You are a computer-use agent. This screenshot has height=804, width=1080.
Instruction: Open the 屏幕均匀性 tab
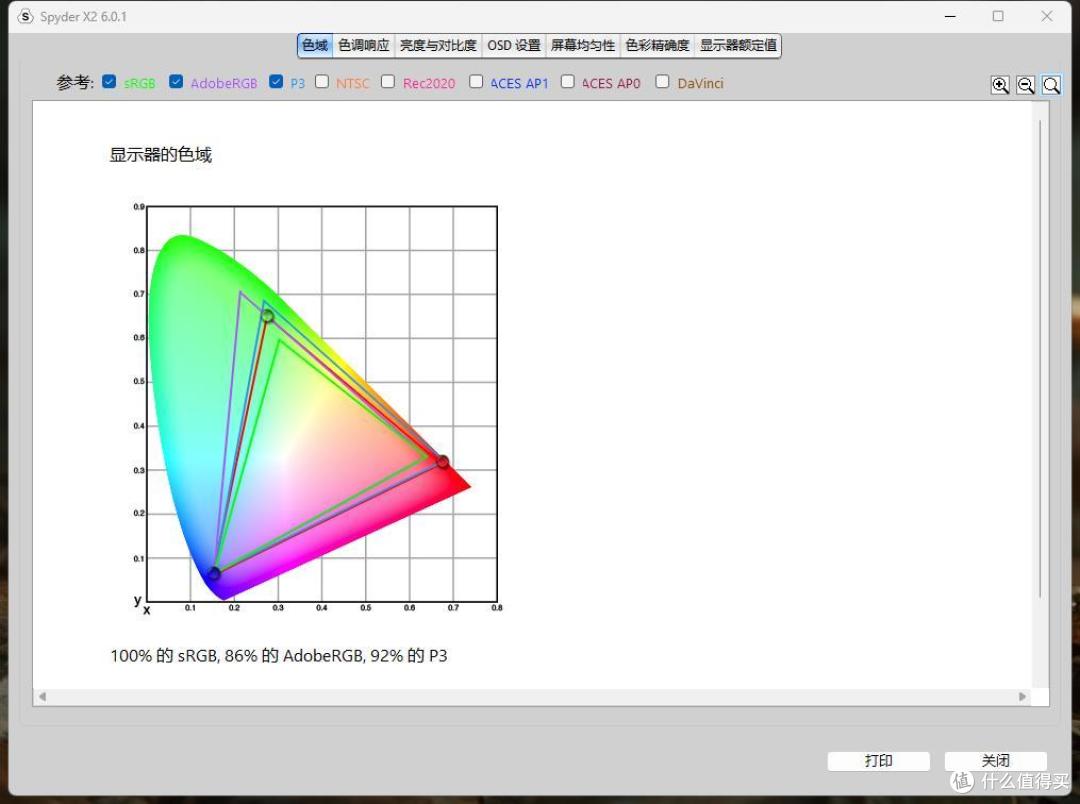tap(583, 45)
